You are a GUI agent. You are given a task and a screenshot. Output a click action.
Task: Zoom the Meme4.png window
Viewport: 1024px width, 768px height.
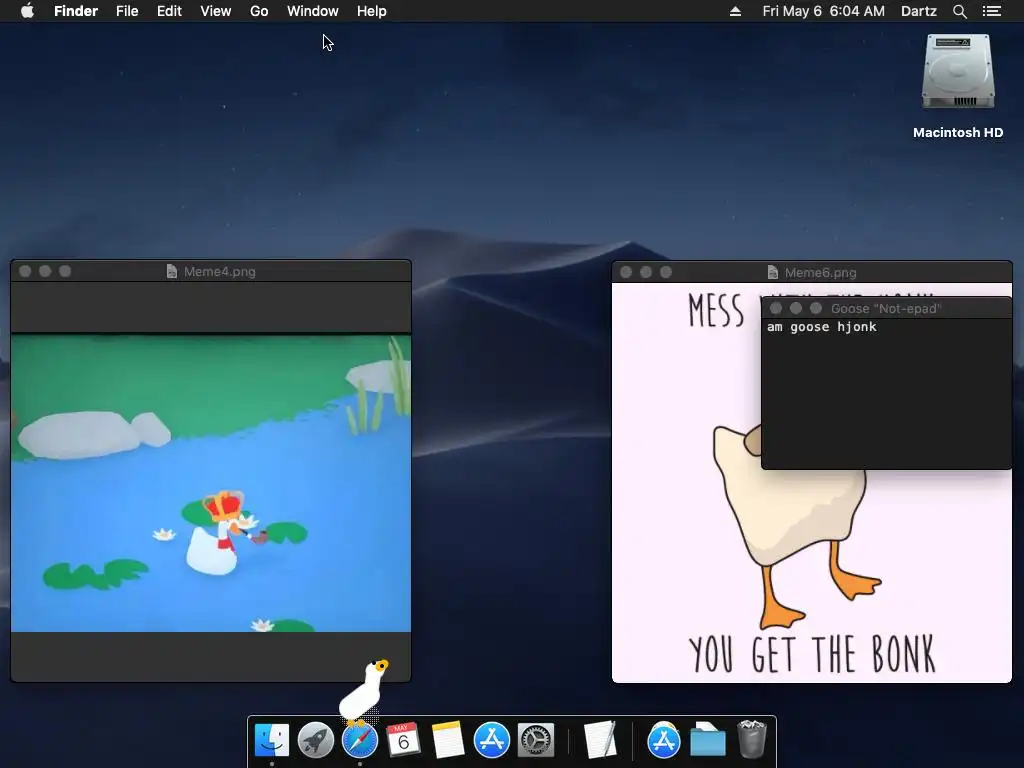pos(65,271)
